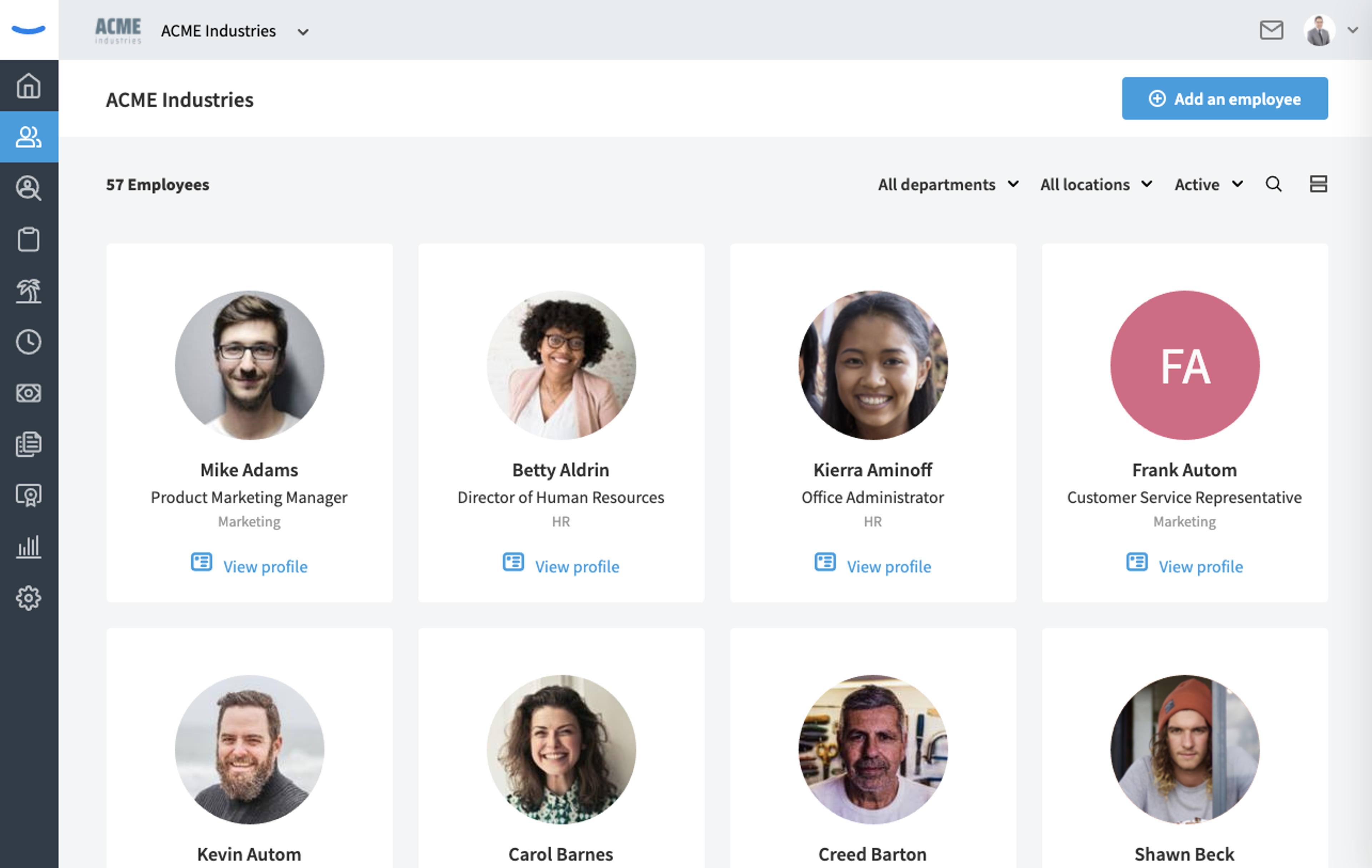Open Mike Adams' View profile link

[x=265, y=567]
